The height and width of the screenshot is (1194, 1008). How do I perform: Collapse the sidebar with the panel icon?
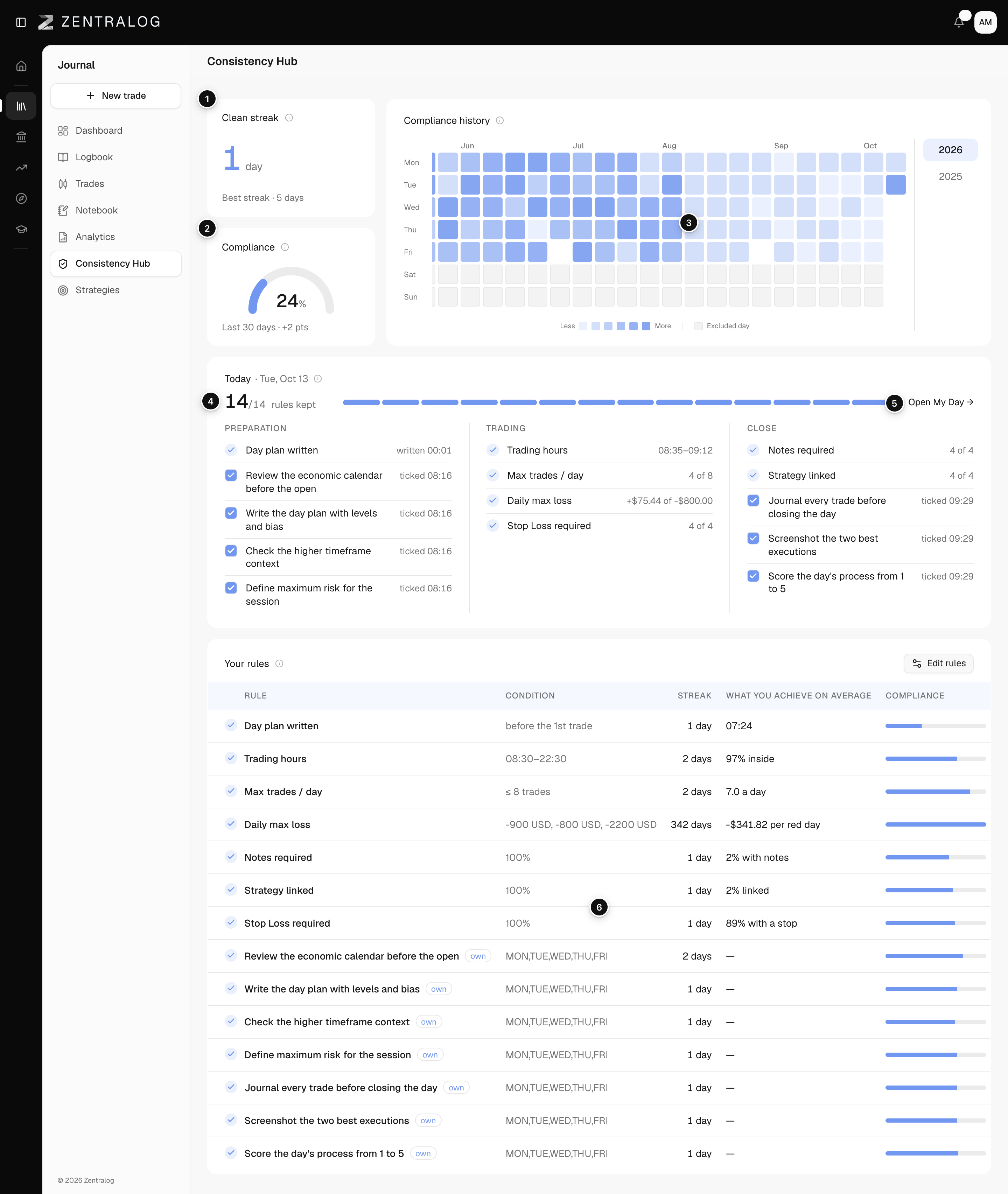21,22
